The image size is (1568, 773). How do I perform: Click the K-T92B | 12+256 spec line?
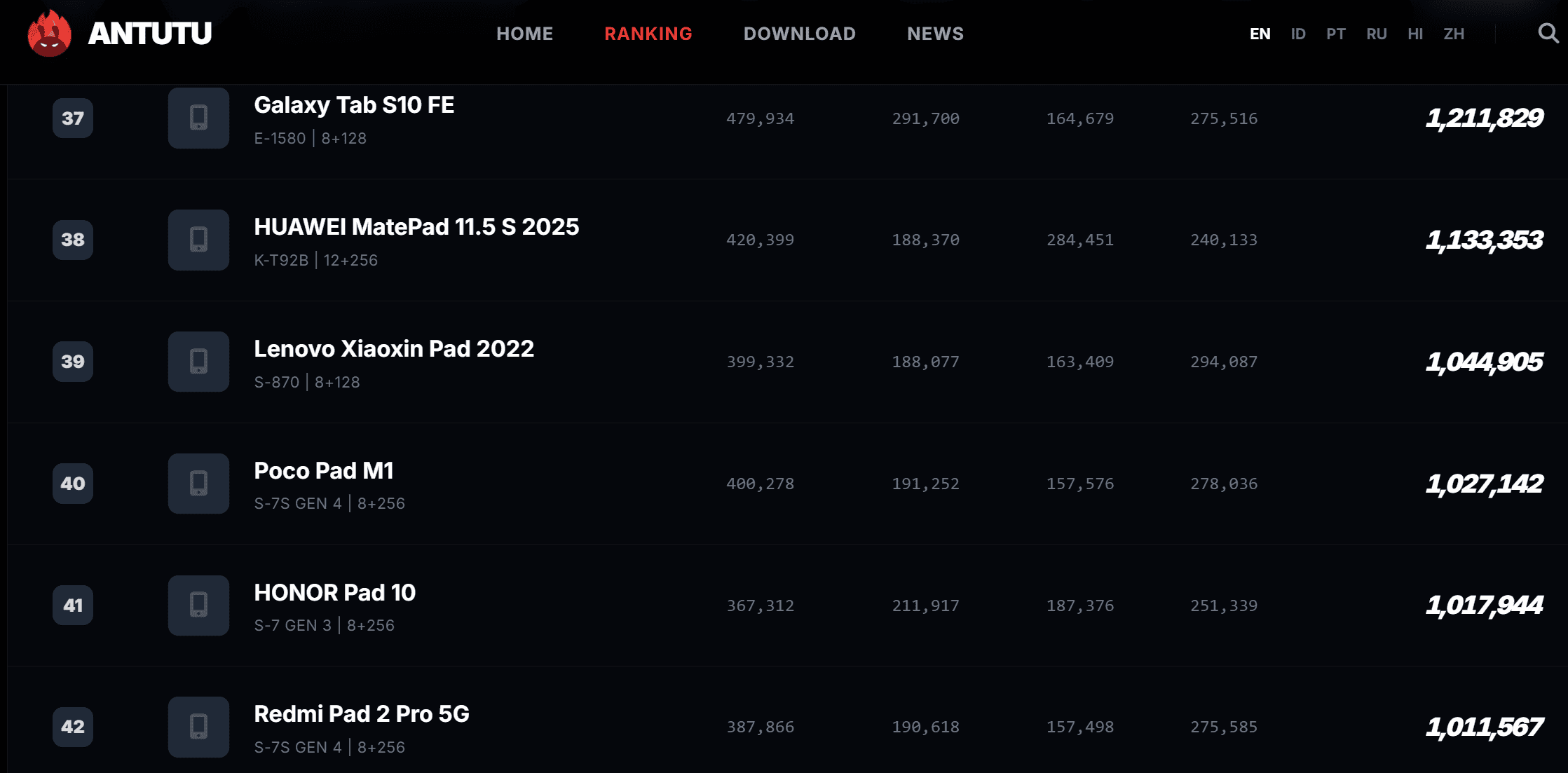pos(316,260)
